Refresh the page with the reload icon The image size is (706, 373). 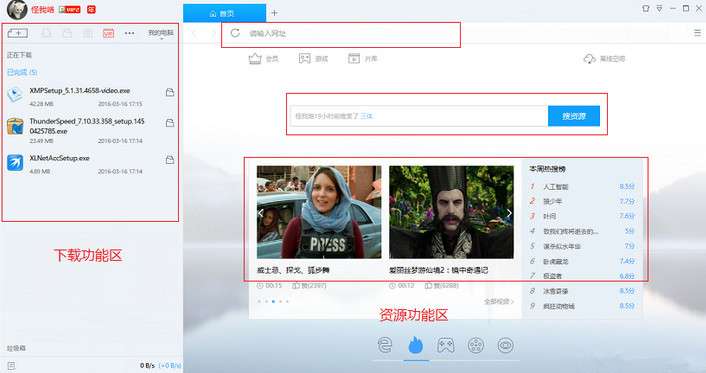click(235, 33)
